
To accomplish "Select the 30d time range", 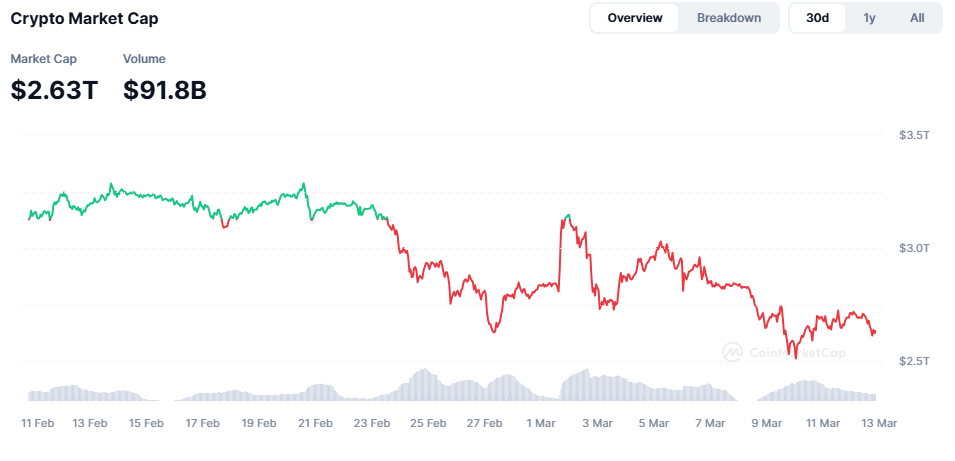I will click(818, 18).
